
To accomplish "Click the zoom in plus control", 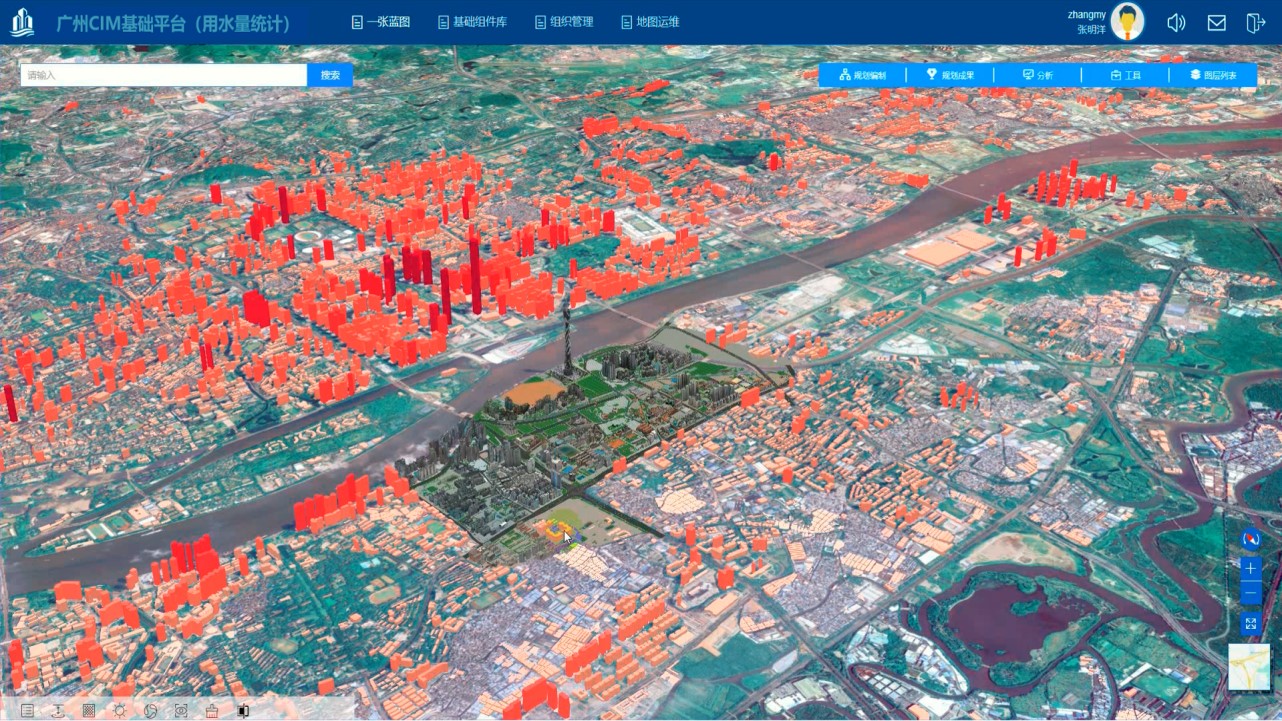I will 1251,568.
